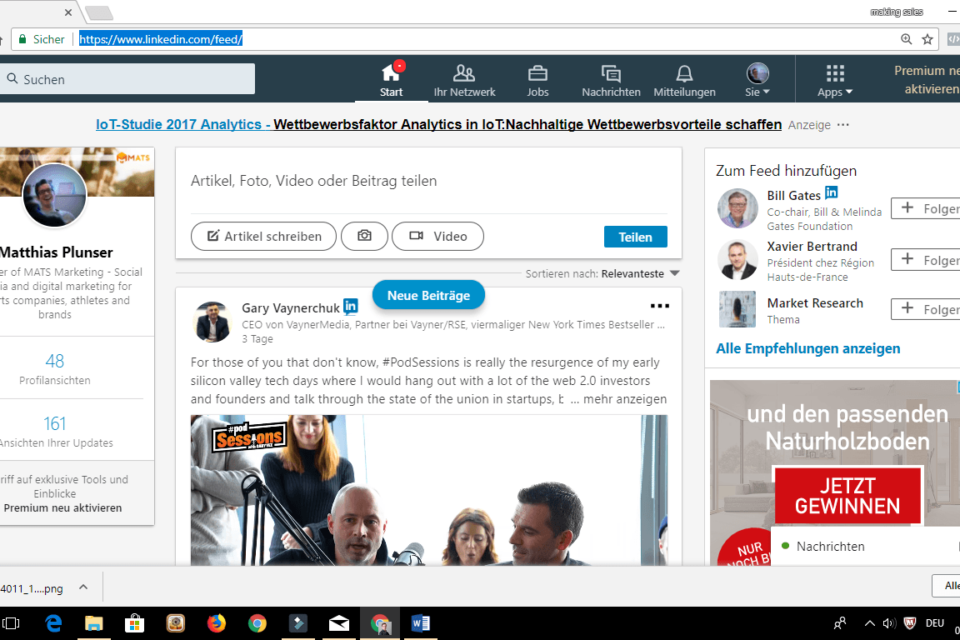Bookmark page with the star icon
Viewport: 960px width, 640px height.
point(927,39)
